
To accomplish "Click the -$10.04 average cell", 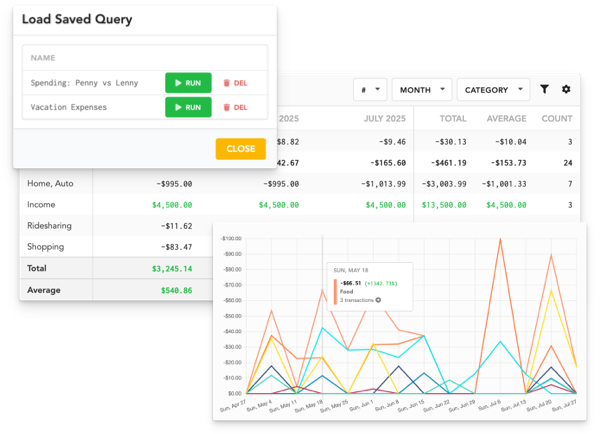I will [x=511, y=142].
